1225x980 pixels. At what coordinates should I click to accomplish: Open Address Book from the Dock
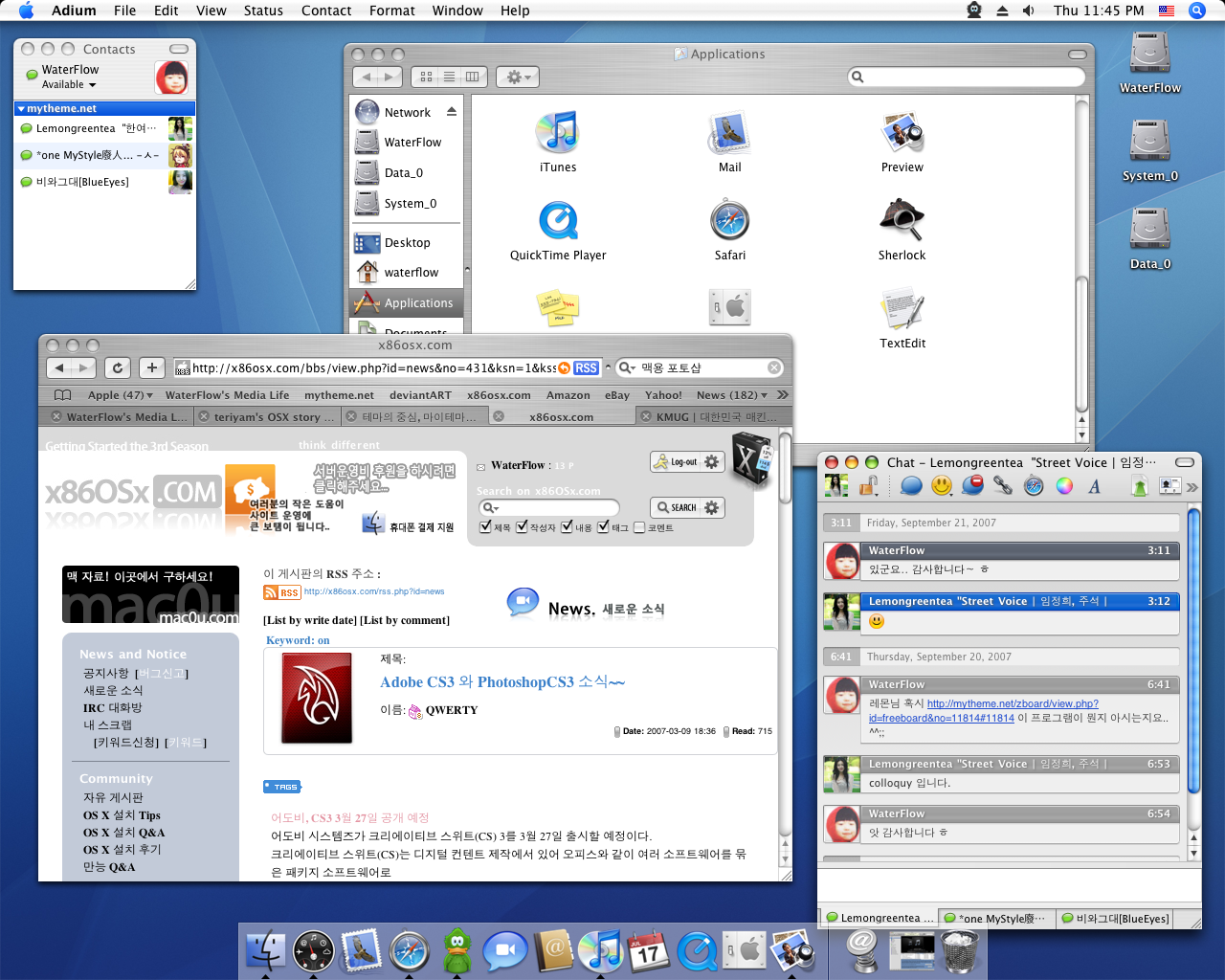tap(553, 950)
